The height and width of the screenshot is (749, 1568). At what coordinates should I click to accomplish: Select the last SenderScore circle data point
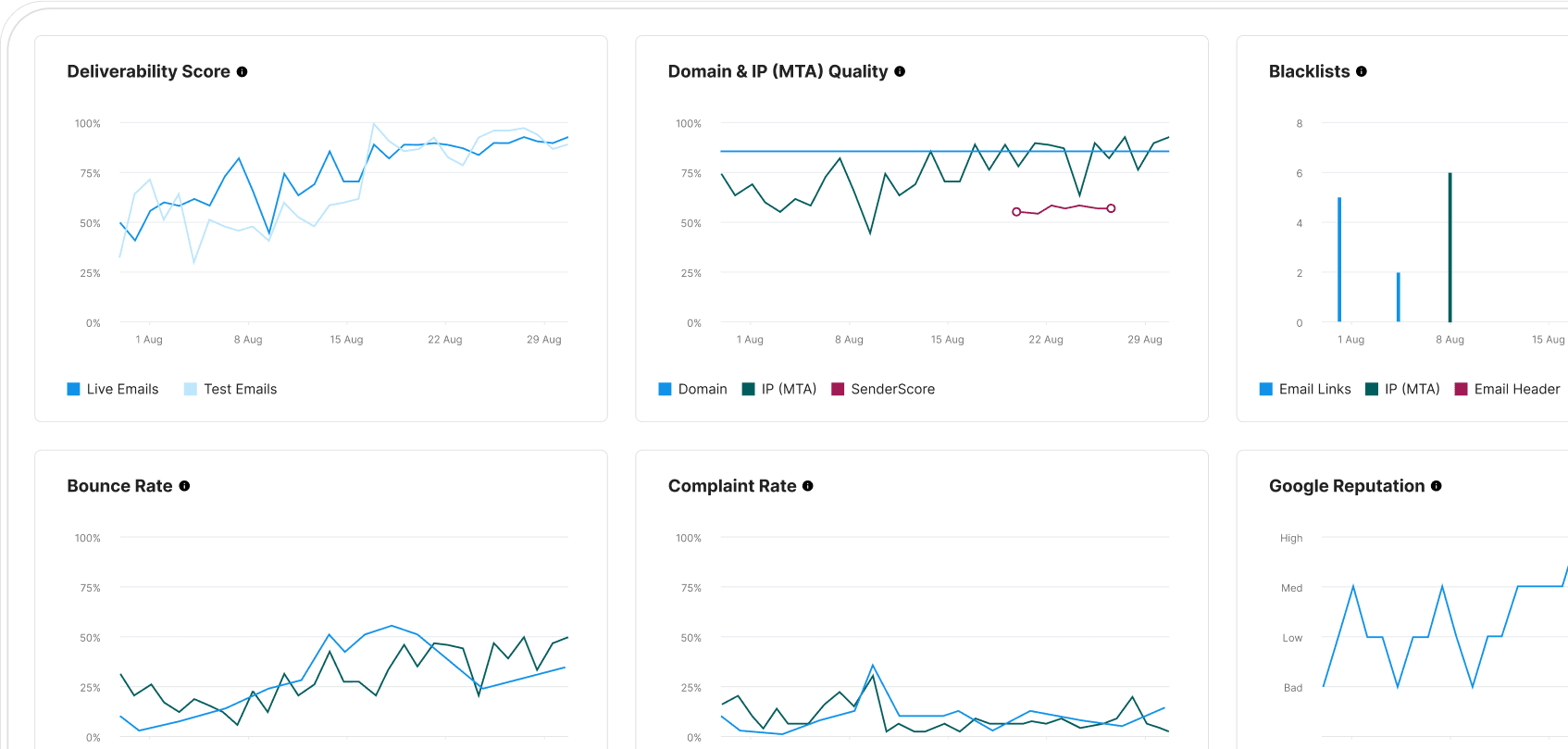[1111, 208]
